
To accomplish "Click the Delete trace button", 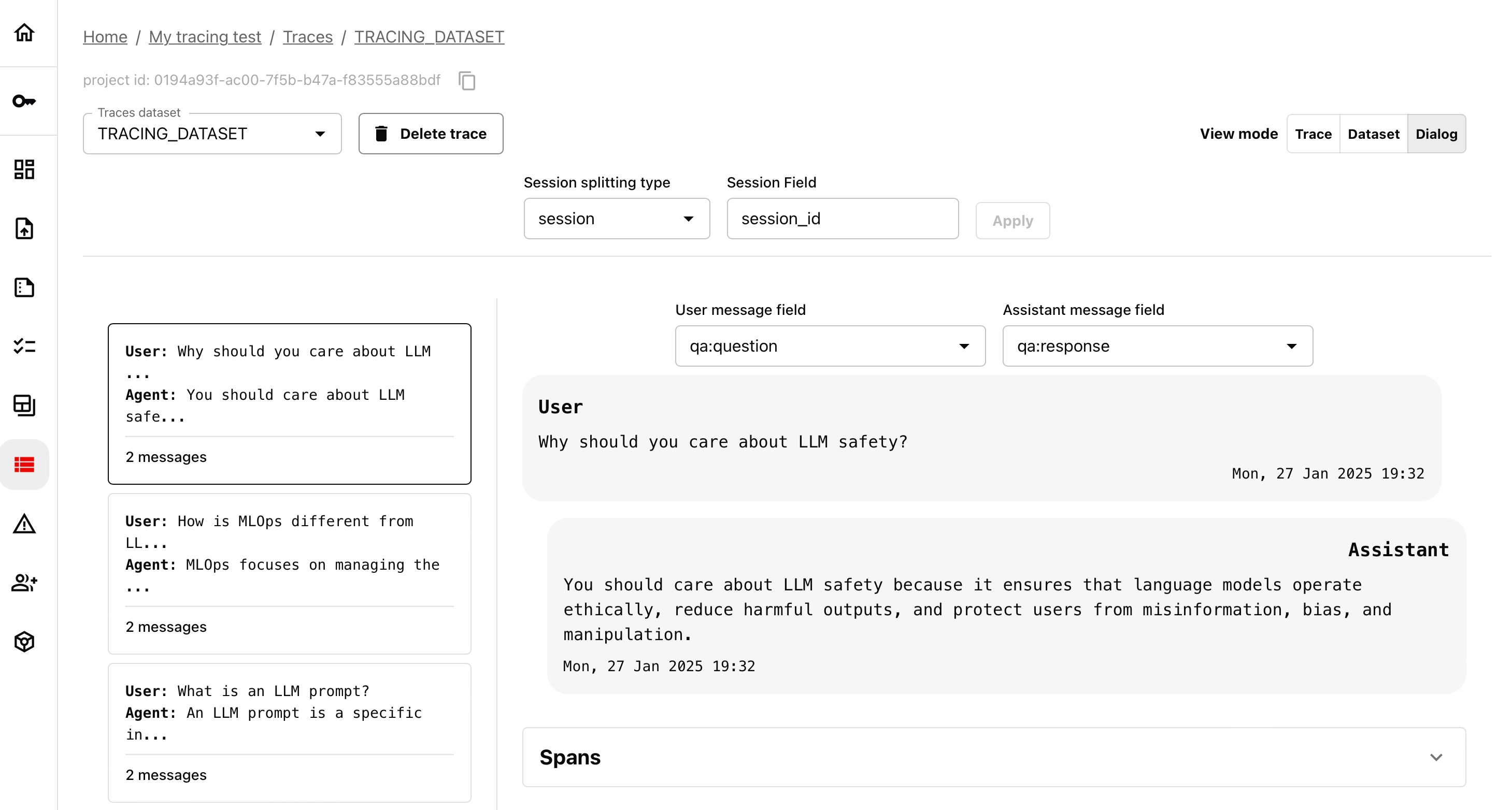I will pyautogui.click(x=431, y=134).
